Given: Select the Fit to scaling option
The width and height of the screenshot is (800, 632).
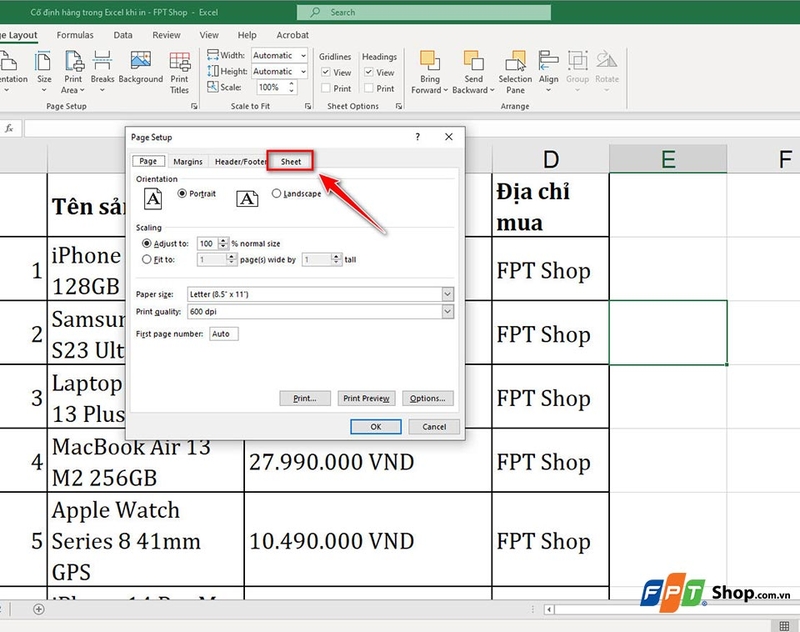Looking at the screenshot, I should click(x=147, y=258).
